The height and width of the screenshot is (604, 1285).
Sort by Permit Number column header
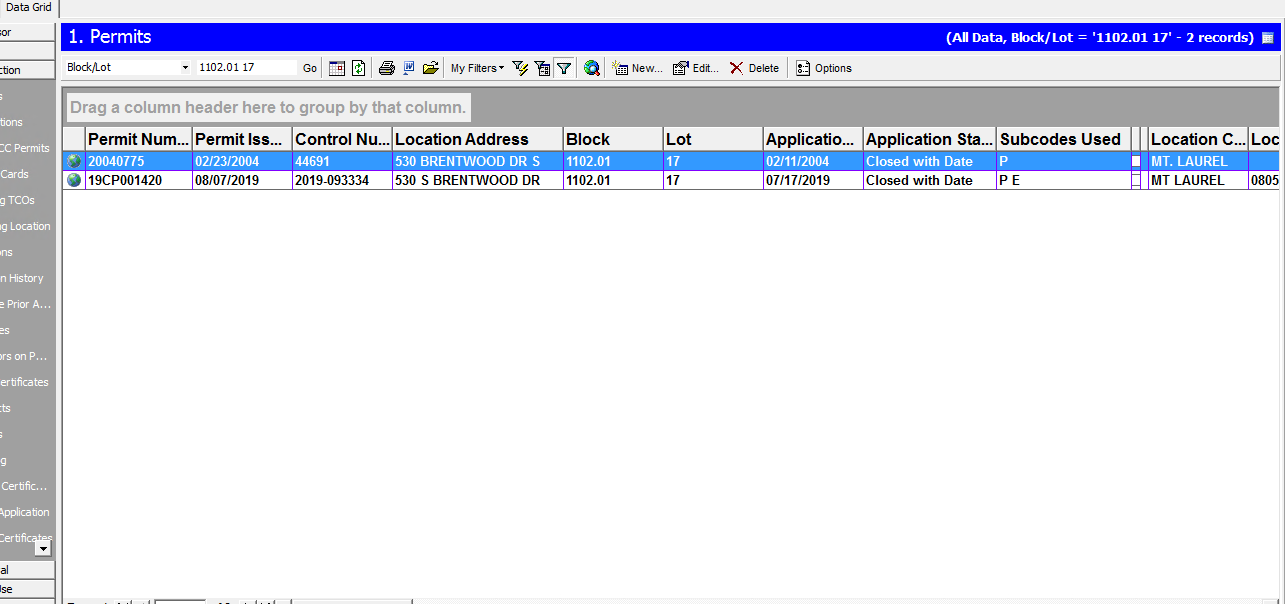(139, 139)
